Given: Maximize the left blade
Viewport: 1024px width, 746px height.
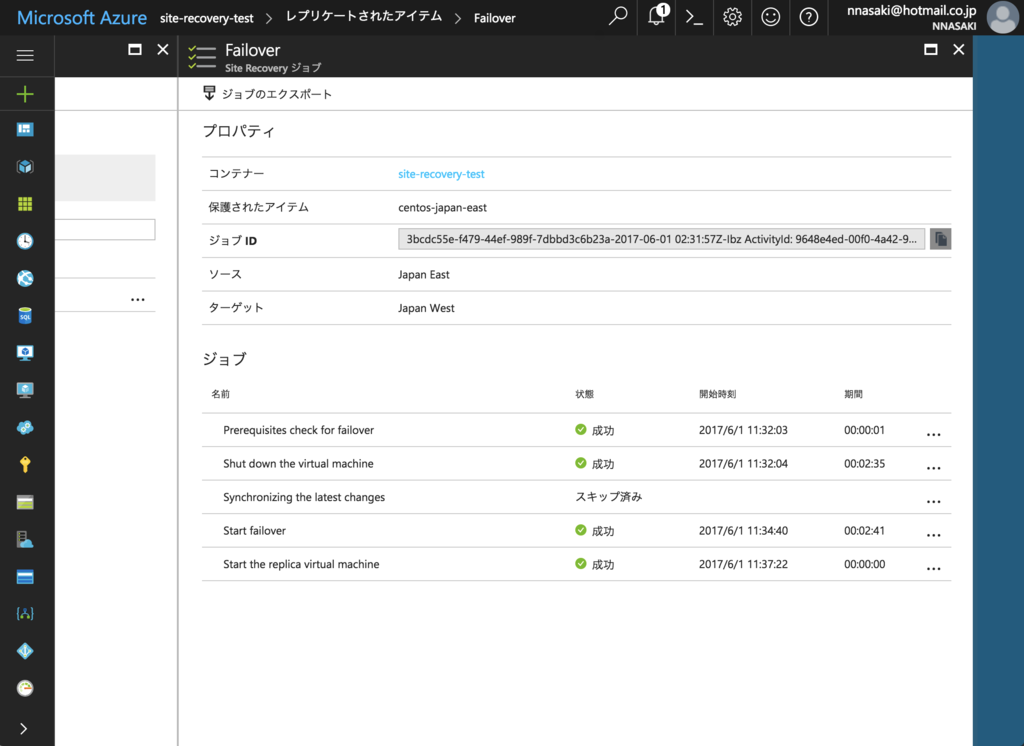Looking at the screenshot, I should 135,50.
